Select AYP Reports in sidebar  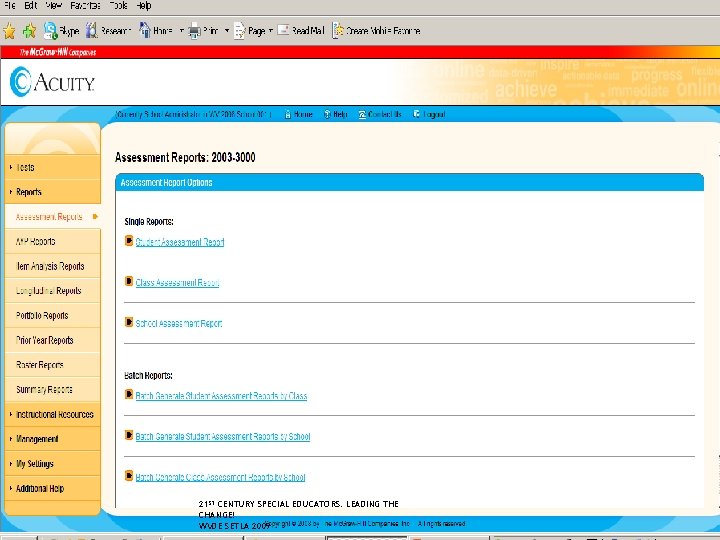pos(53,242)
